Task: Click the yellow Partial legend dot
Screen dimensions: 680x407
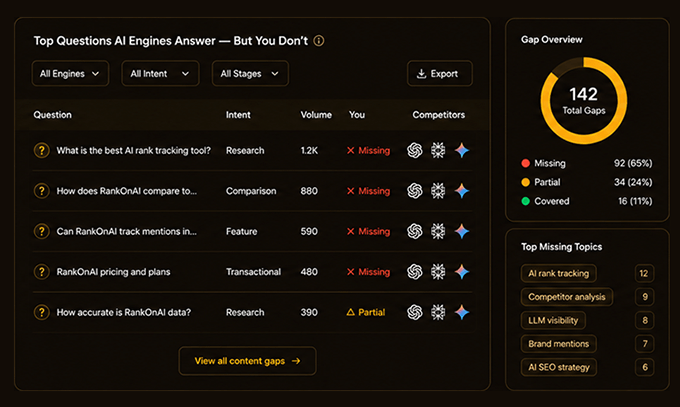Action: click(x=526, y=182)
